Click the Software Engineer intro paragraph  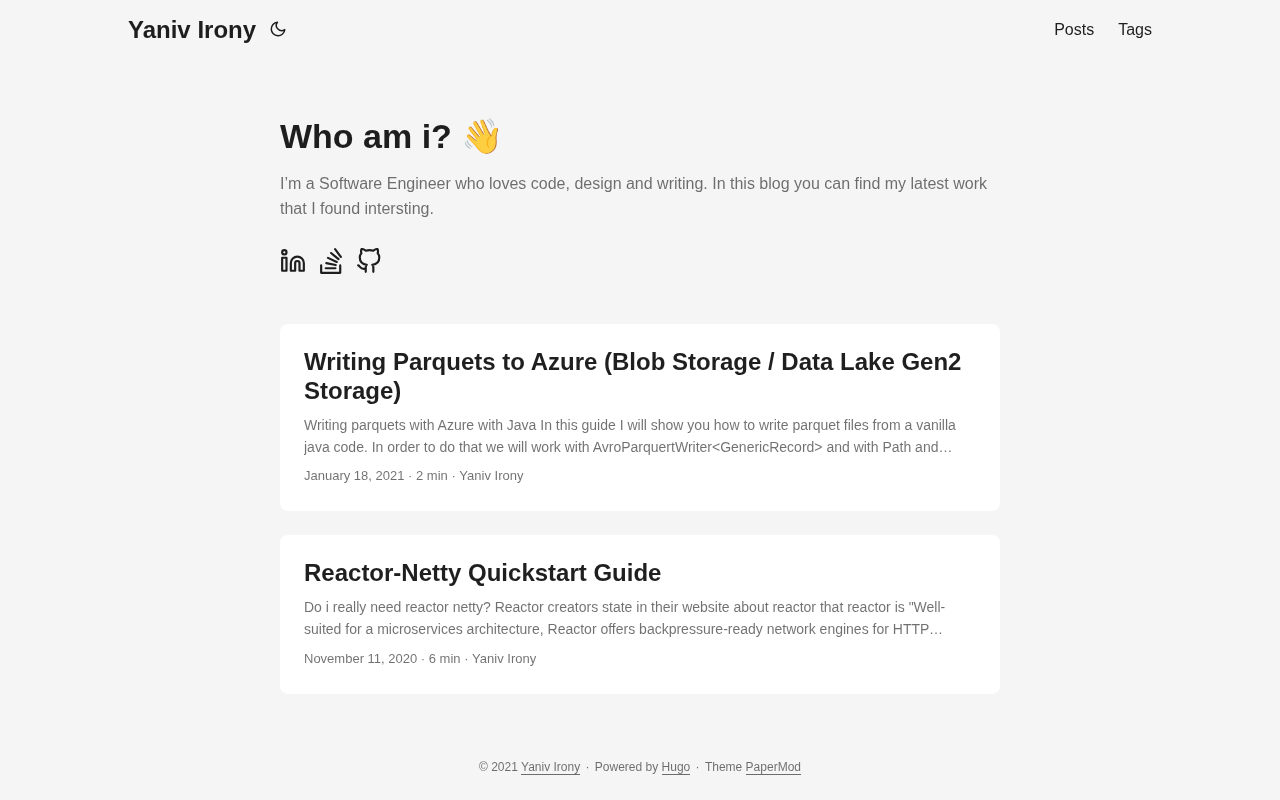(633, 196)
